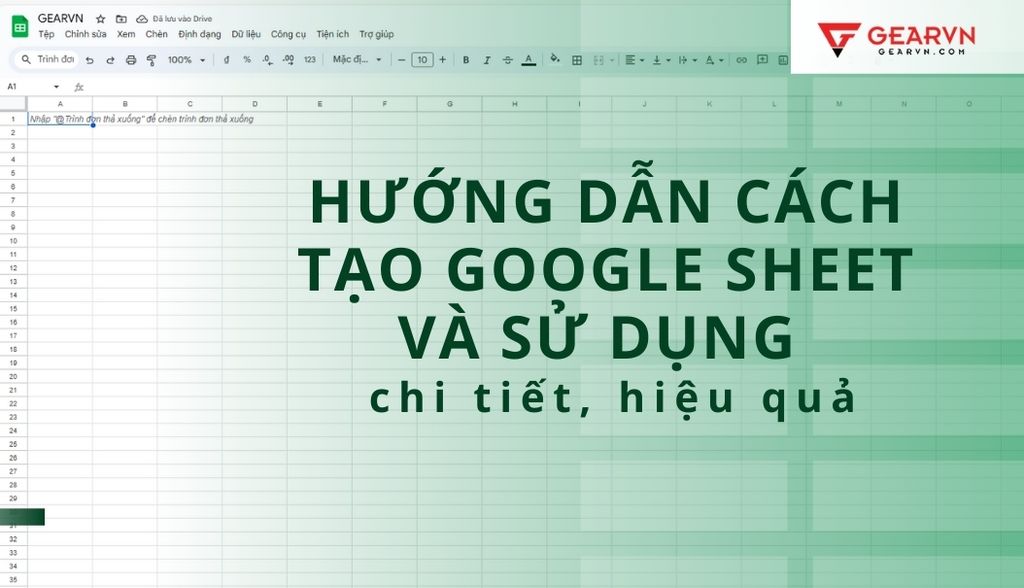The height and width of the screenshot is (588, 1024).
Task: Click the fill color icon
Action: [556, 60]
